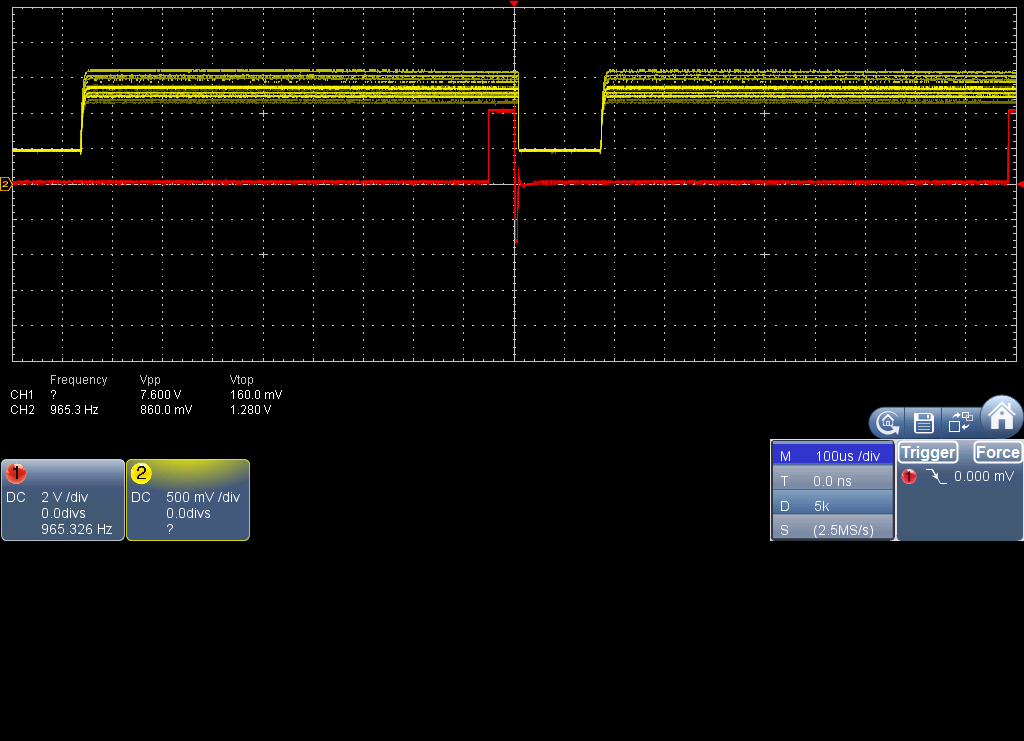Click the window switch icon
Screen dimensions: 1024x741
tap(960, 422)
